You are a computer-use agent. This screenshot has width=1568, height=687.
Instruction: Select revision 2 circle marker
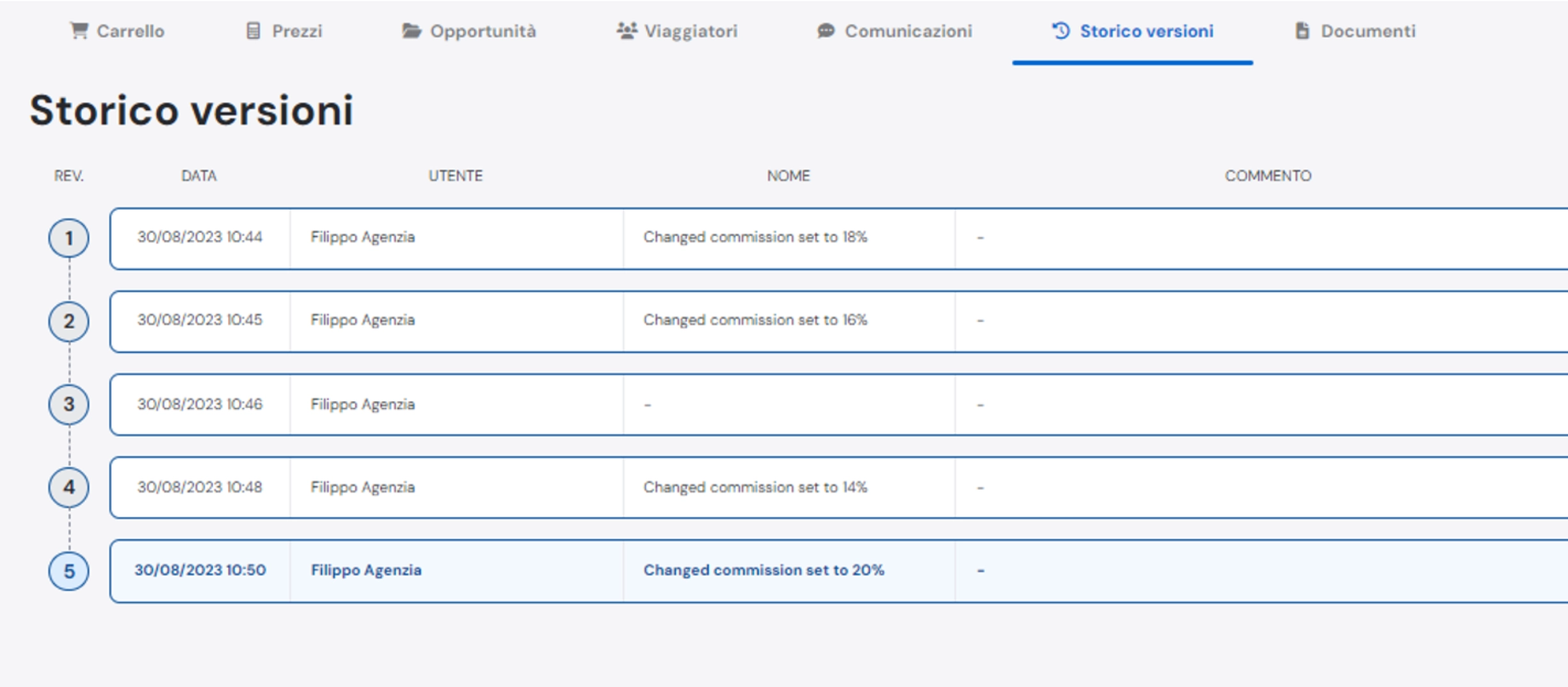[68, 321]
